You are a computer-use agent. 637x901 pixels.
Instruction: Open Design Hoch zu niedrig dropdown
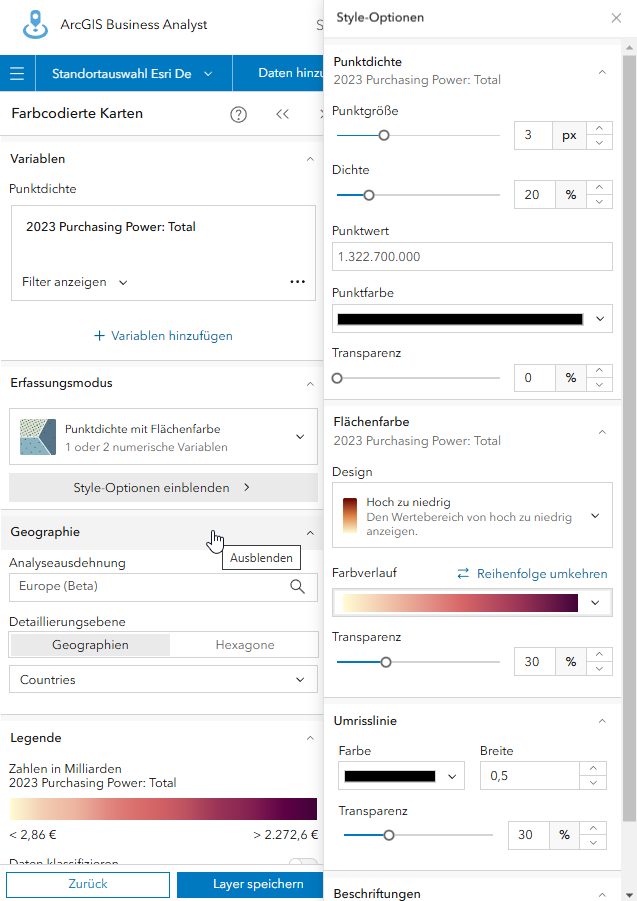tap(472, 515)
